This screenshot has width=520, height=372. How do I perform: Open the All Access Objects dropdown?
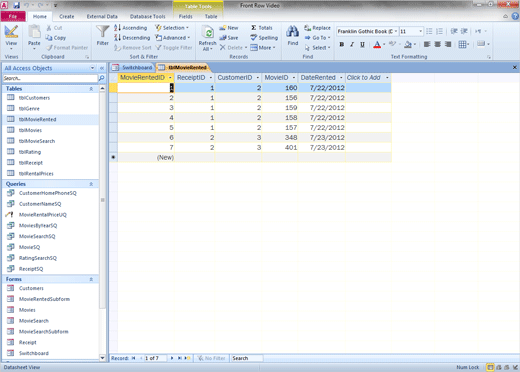(x=92, y=68)
